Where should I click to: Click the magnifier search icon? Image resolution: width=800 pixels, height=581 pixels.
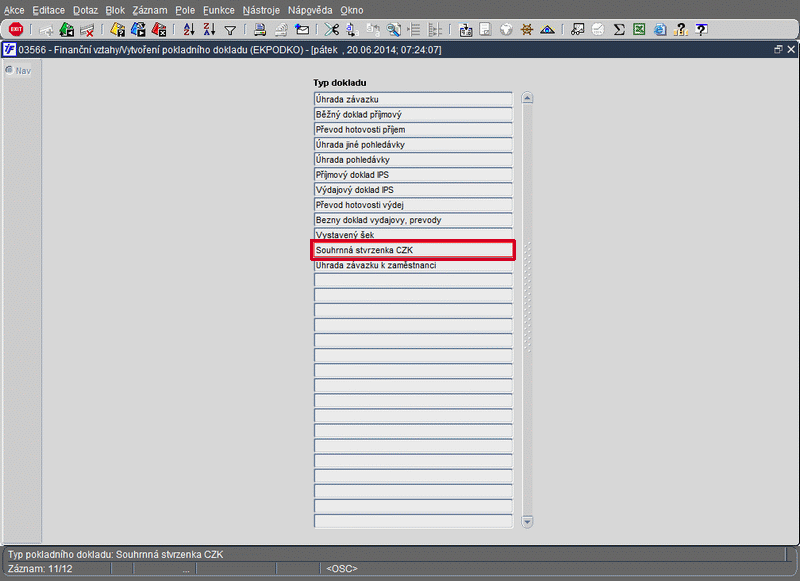tap(393, 30)
